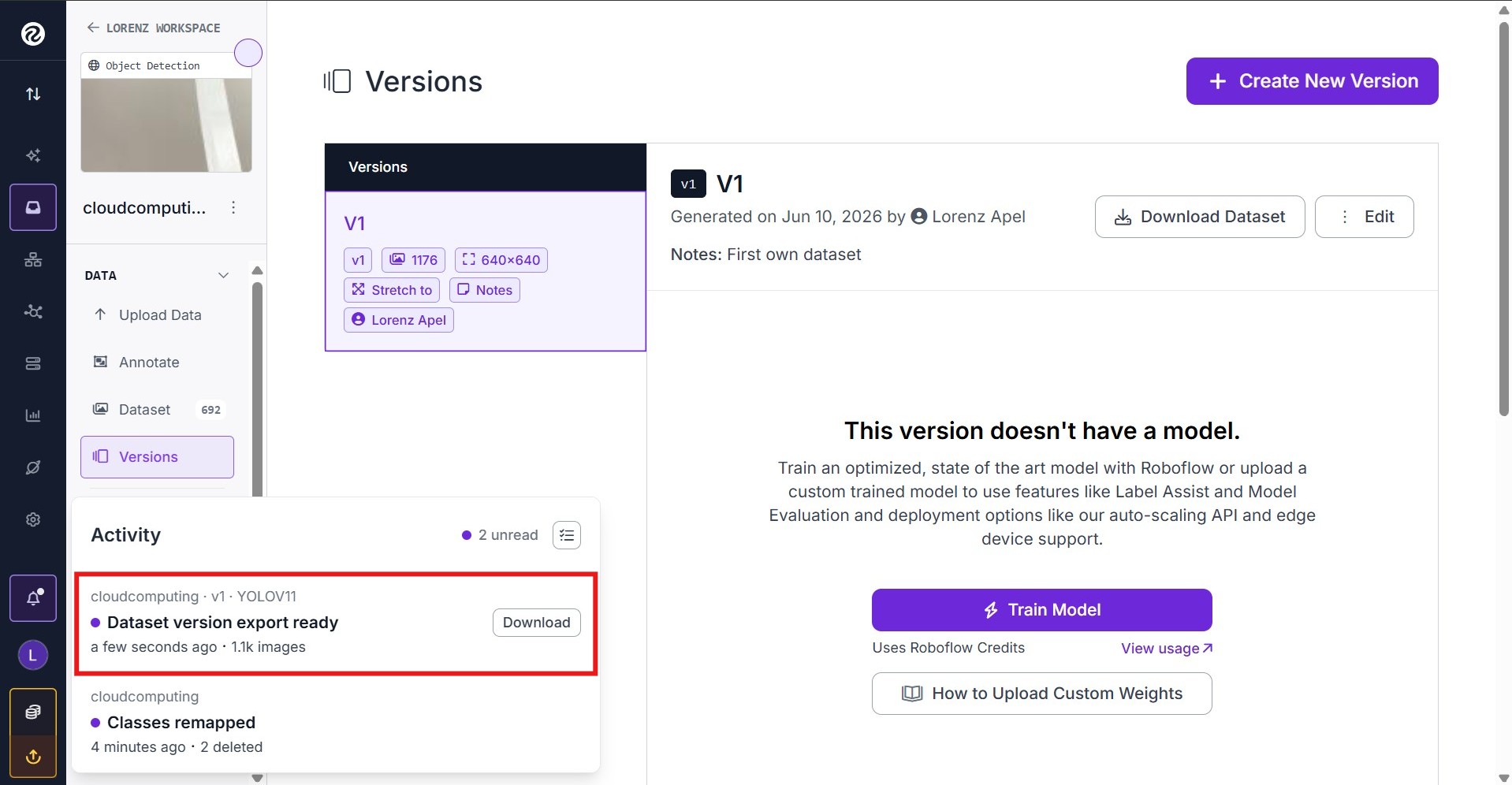Open the Edit options dropdown
Image resolution: width=1512 pixels, height=785 pixels.
1365,217
